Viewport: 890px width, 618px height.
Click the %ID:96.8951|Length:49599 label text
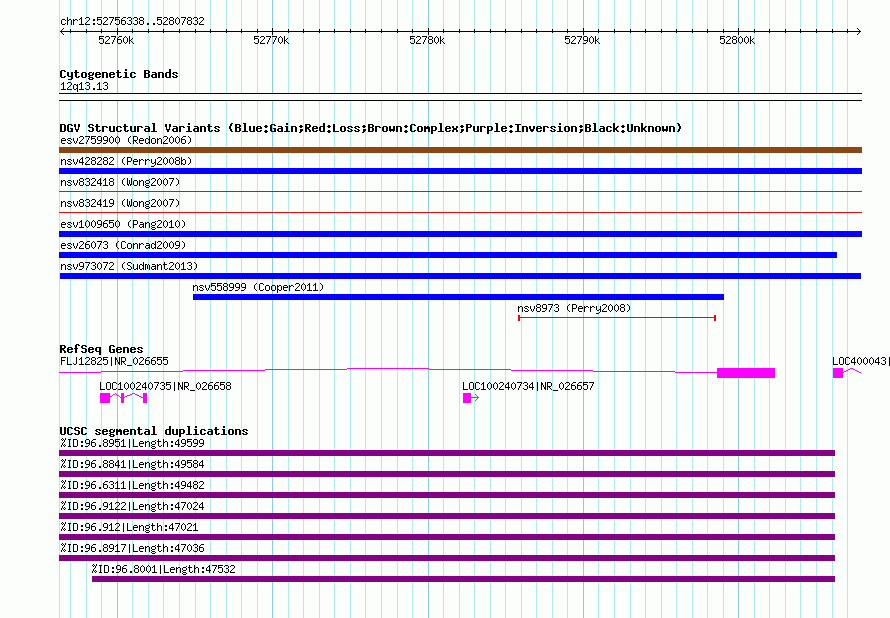click(x=132, y=443)
